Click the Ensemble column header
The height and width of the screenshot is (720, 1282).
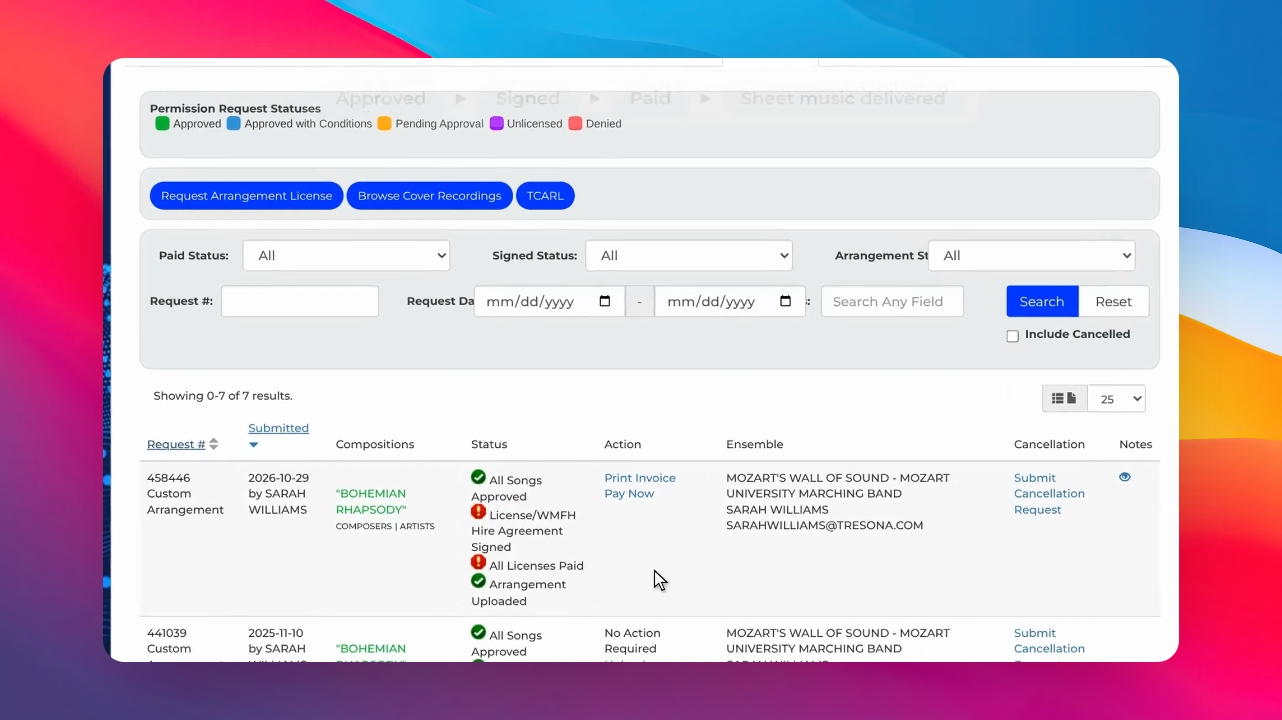754,444
